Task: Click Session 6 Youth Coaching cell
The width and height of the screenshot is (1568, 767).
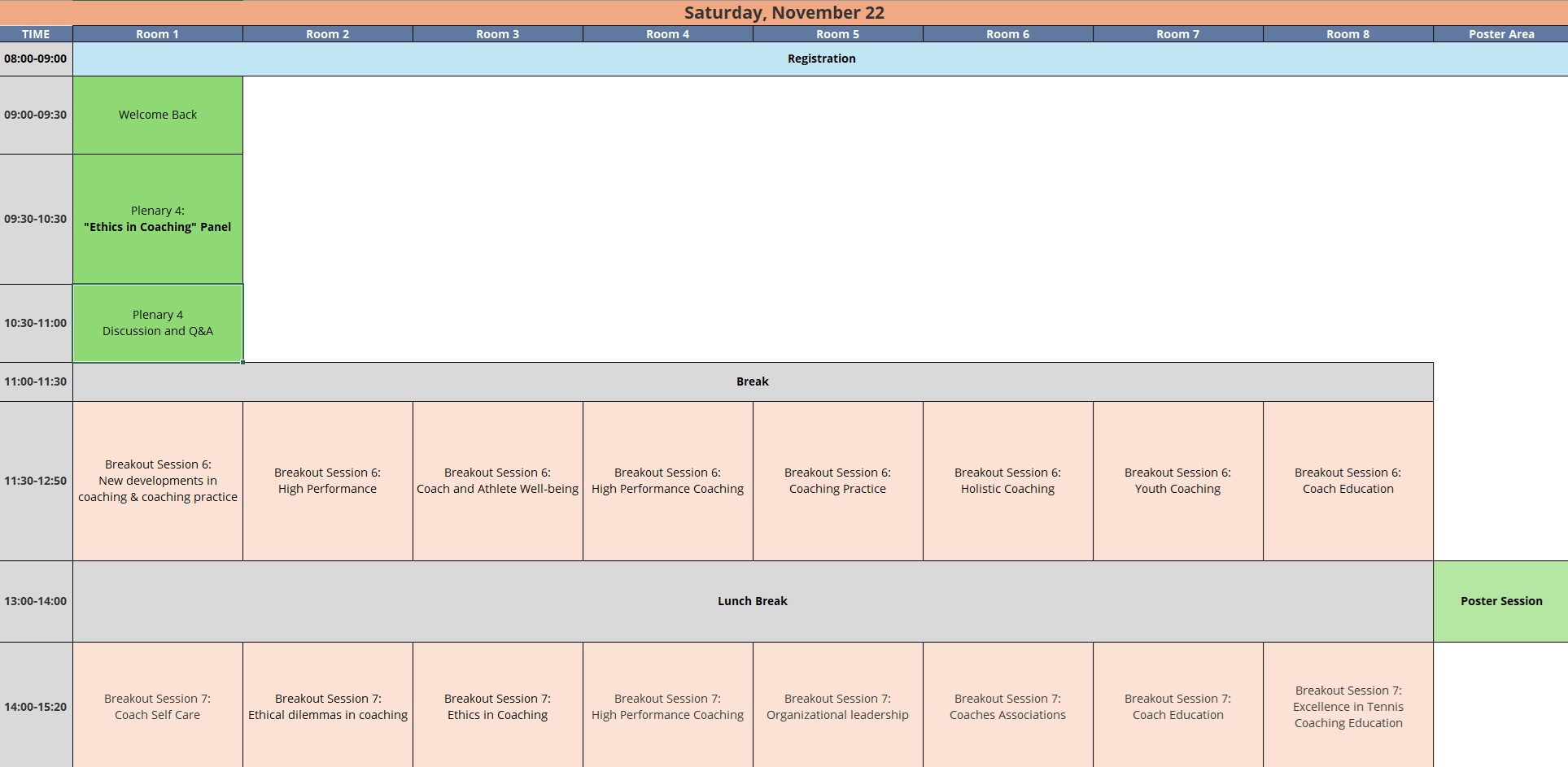Action: [1177, 481]
